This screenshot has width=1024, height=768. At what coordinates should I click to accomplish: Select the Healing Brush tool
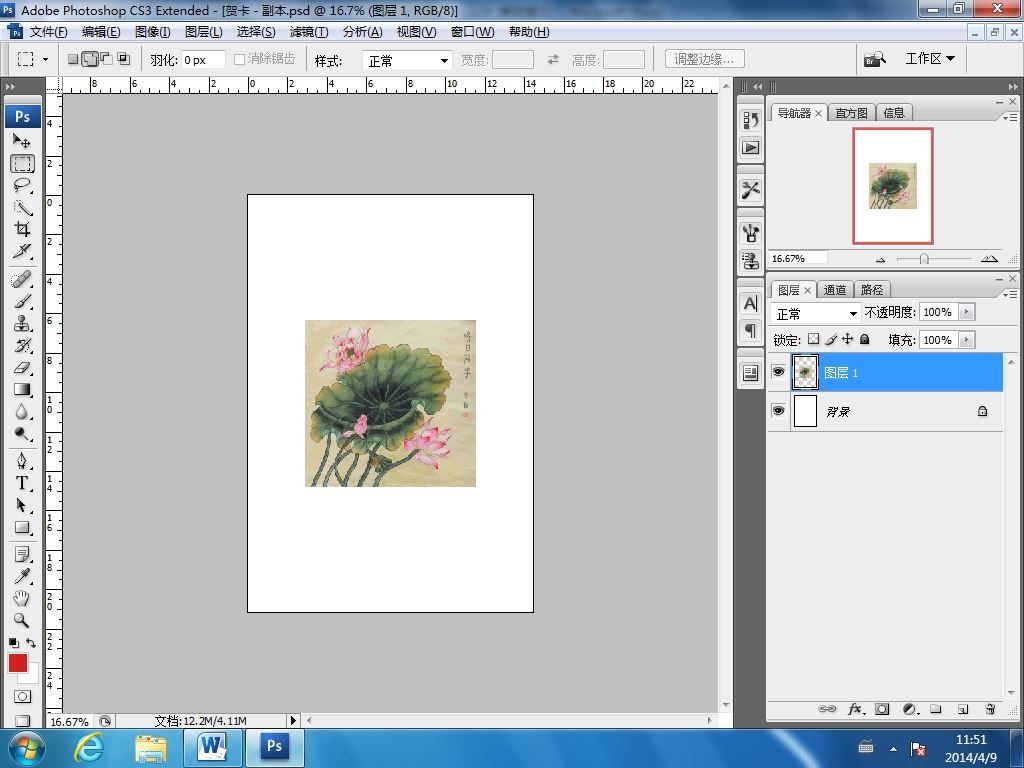click(22, 280)
